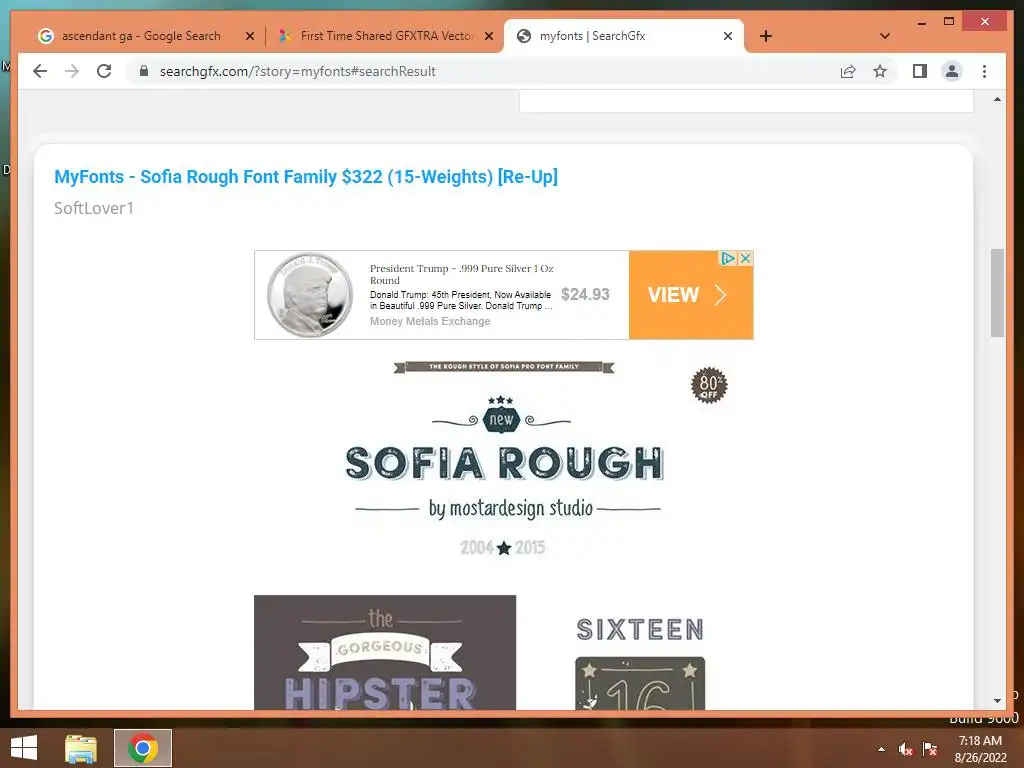Click the Money Metals Exchange advertiser text
The height and width of the screenshot is (768, 1024).
pyautogui.click(x=430, y=321)
